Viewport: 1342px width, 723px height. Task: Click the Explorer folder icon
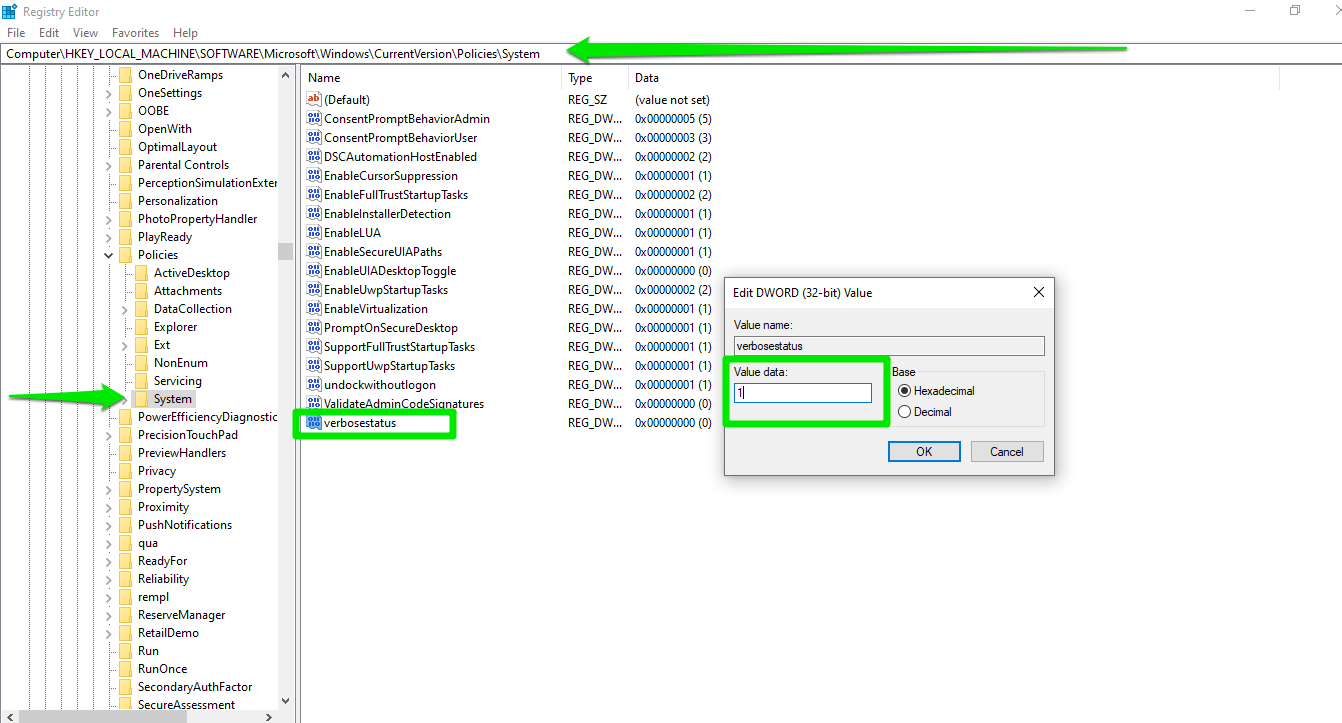click(141, 327)
